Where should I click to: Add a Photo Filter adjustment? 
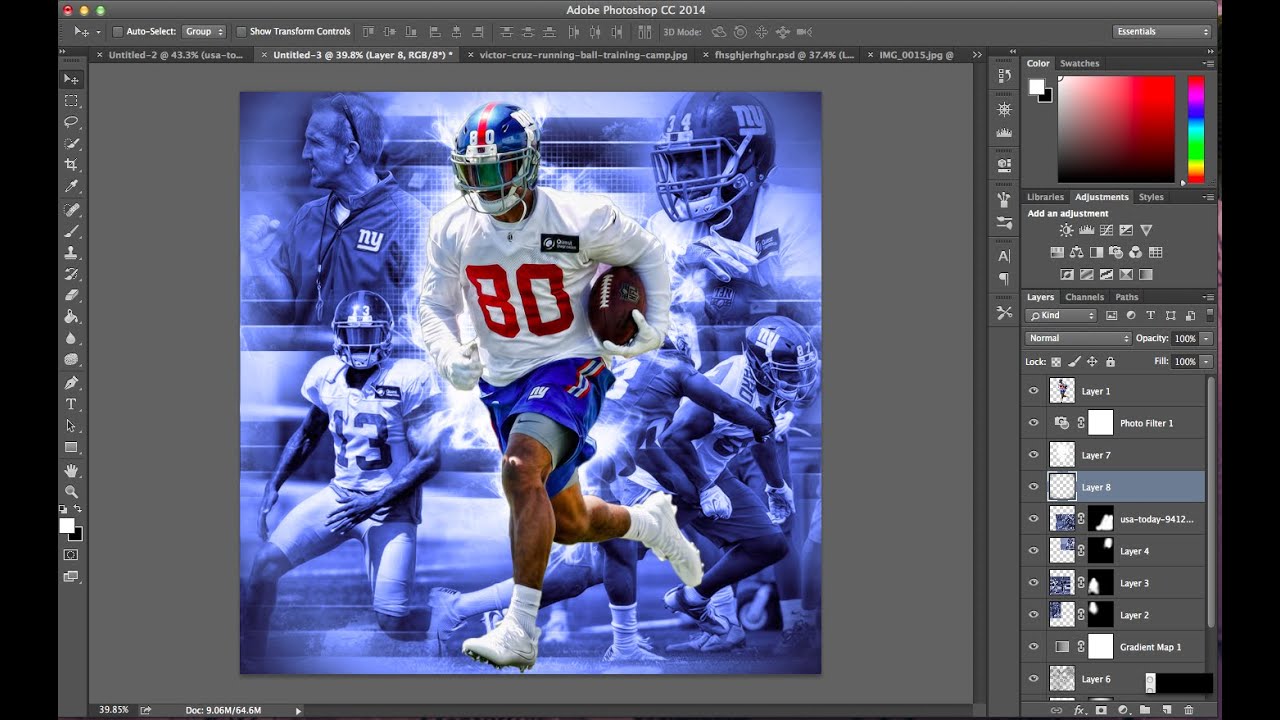coord(1116,252)
